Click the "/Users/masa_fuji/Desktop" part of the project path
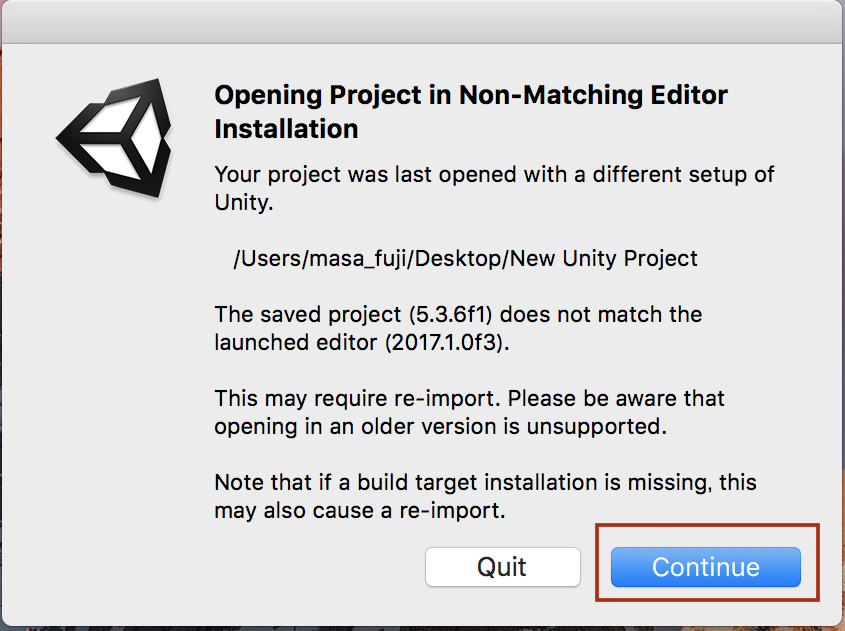The height and width of the screenshot is (631, 845). click(x=370, y=258)
